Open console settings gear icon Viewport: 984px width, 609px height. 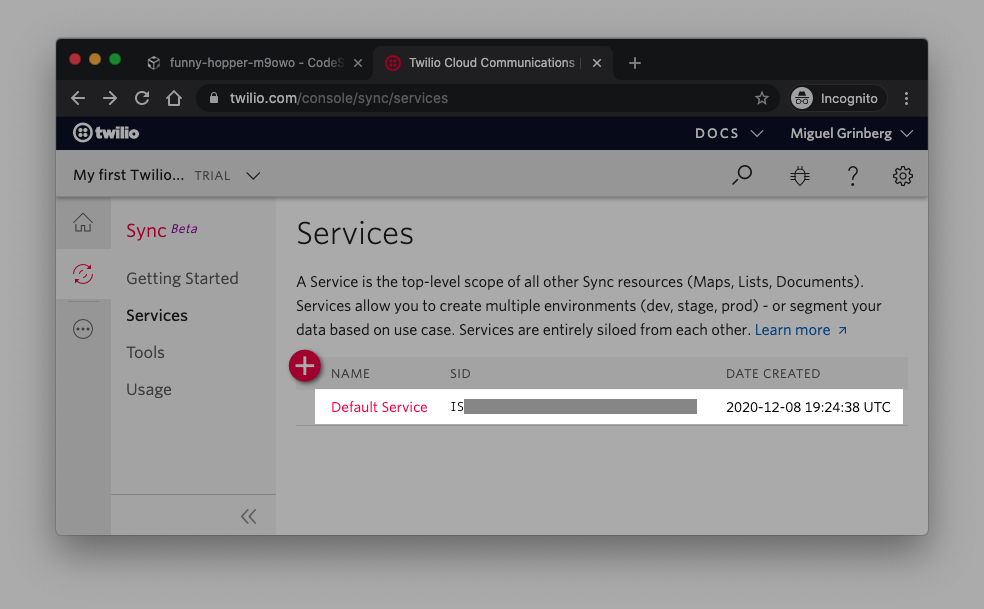(x=902, y=176)
